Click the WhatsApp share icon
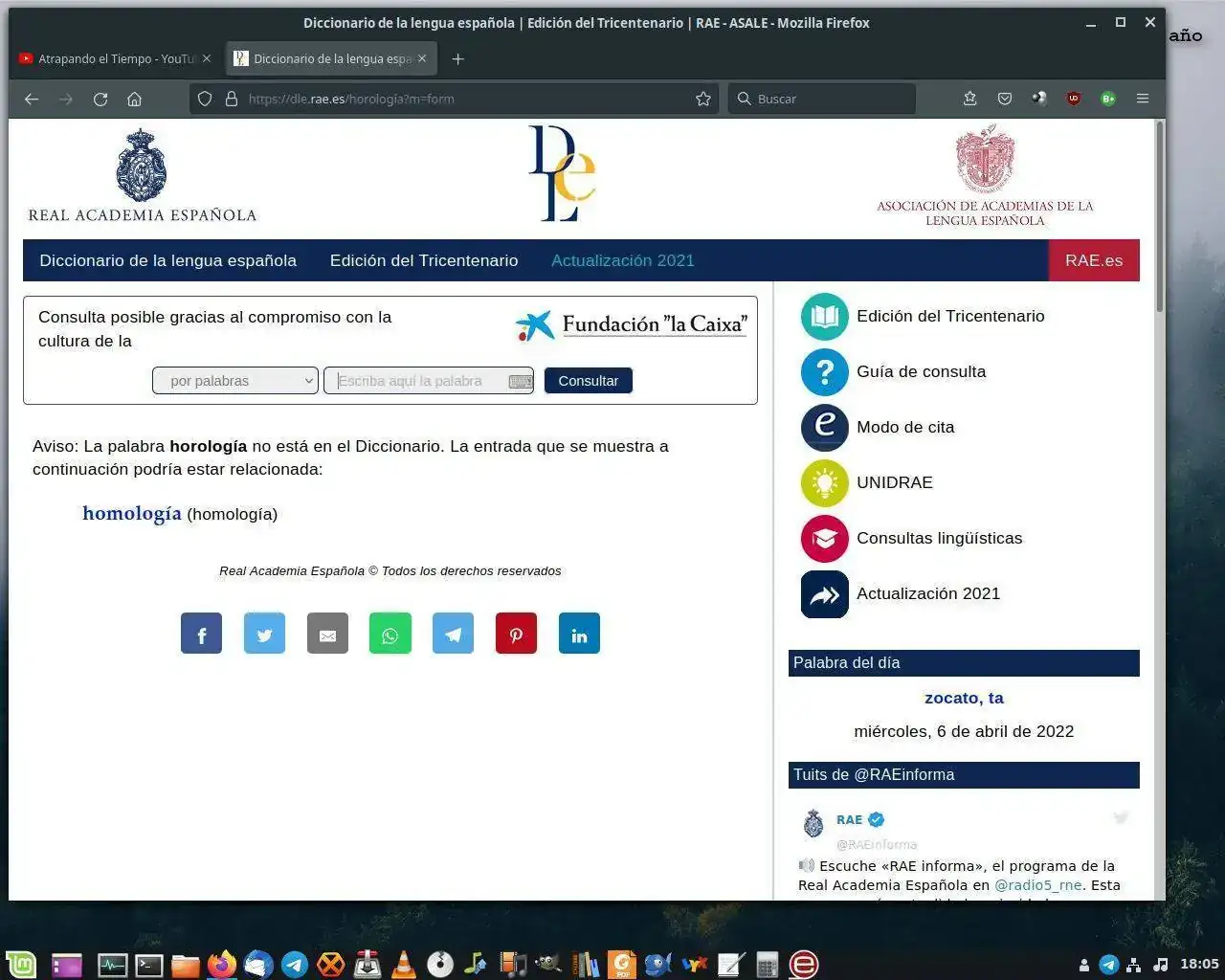 [390, 634]
